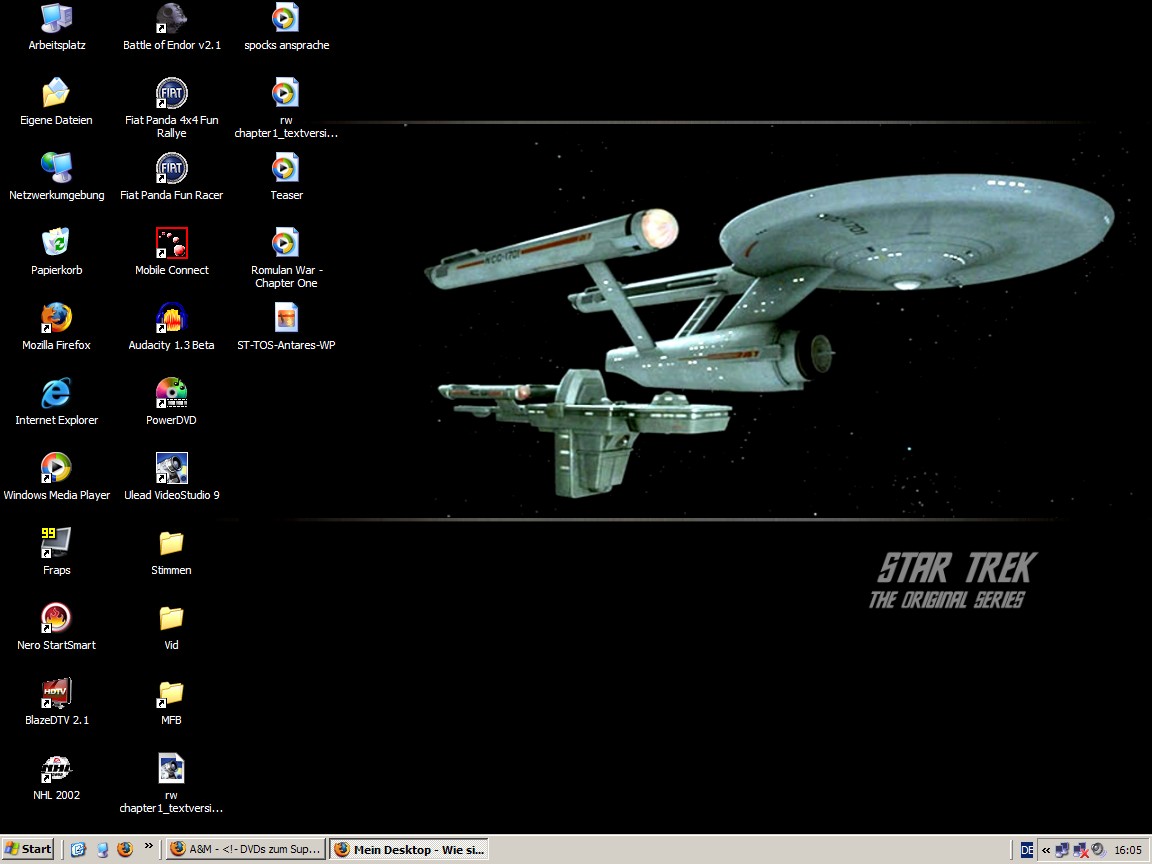Switch to the A&M DVDs Firefox taskbar window

(x=246, y=850)
